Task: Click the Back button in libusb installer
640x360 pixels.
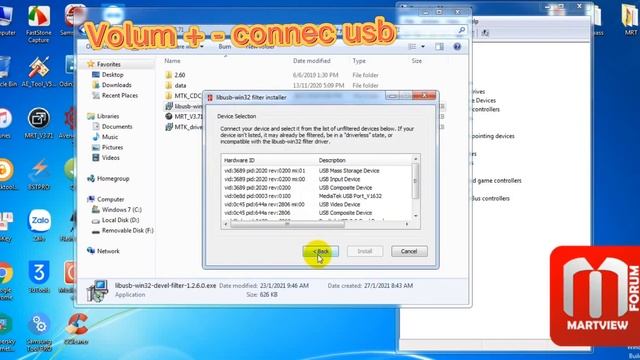Action: [x=321, y=251]
